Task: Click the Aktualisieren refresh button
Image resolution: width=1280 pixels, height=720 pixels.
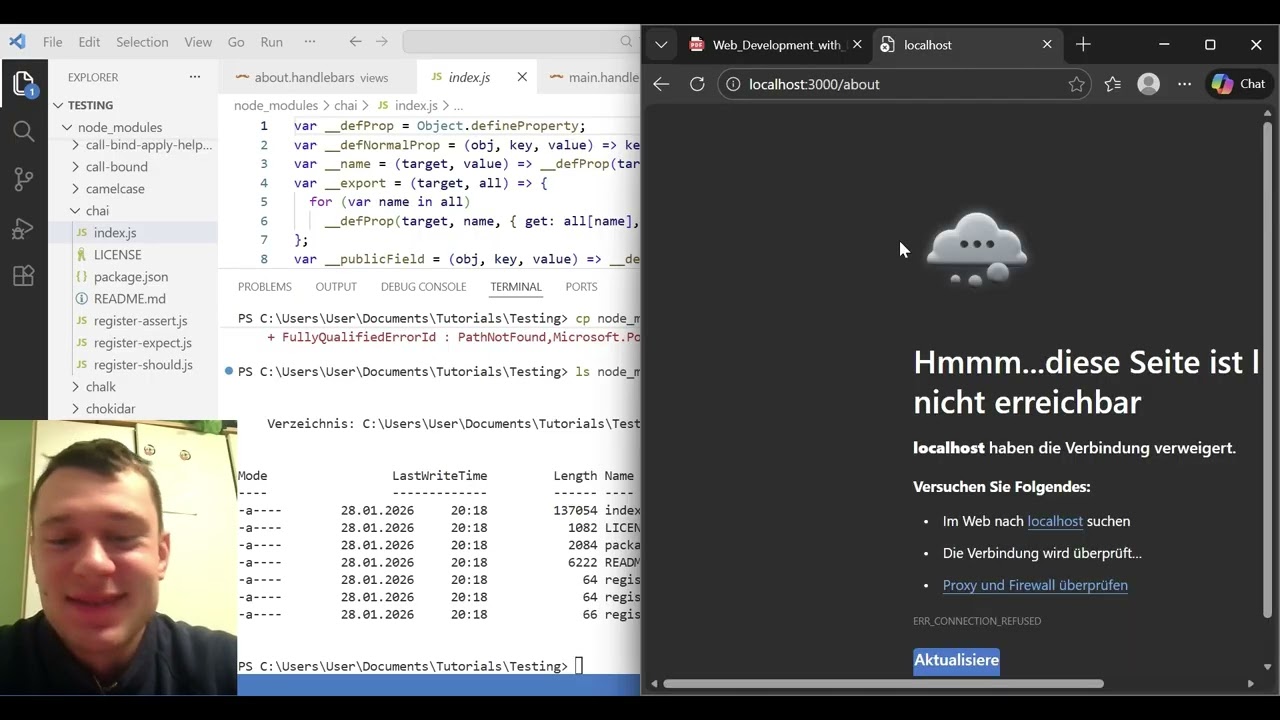Action: point(956,661)
